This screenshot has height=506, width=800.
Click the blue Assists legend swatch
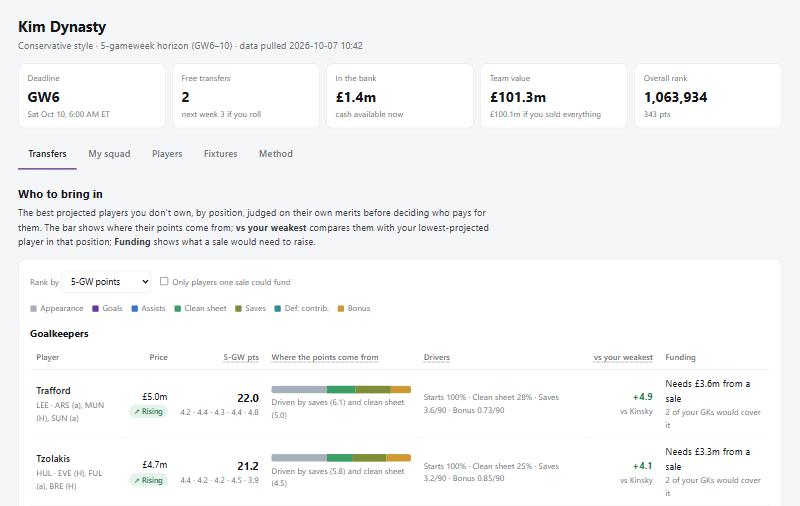(135, 309)
